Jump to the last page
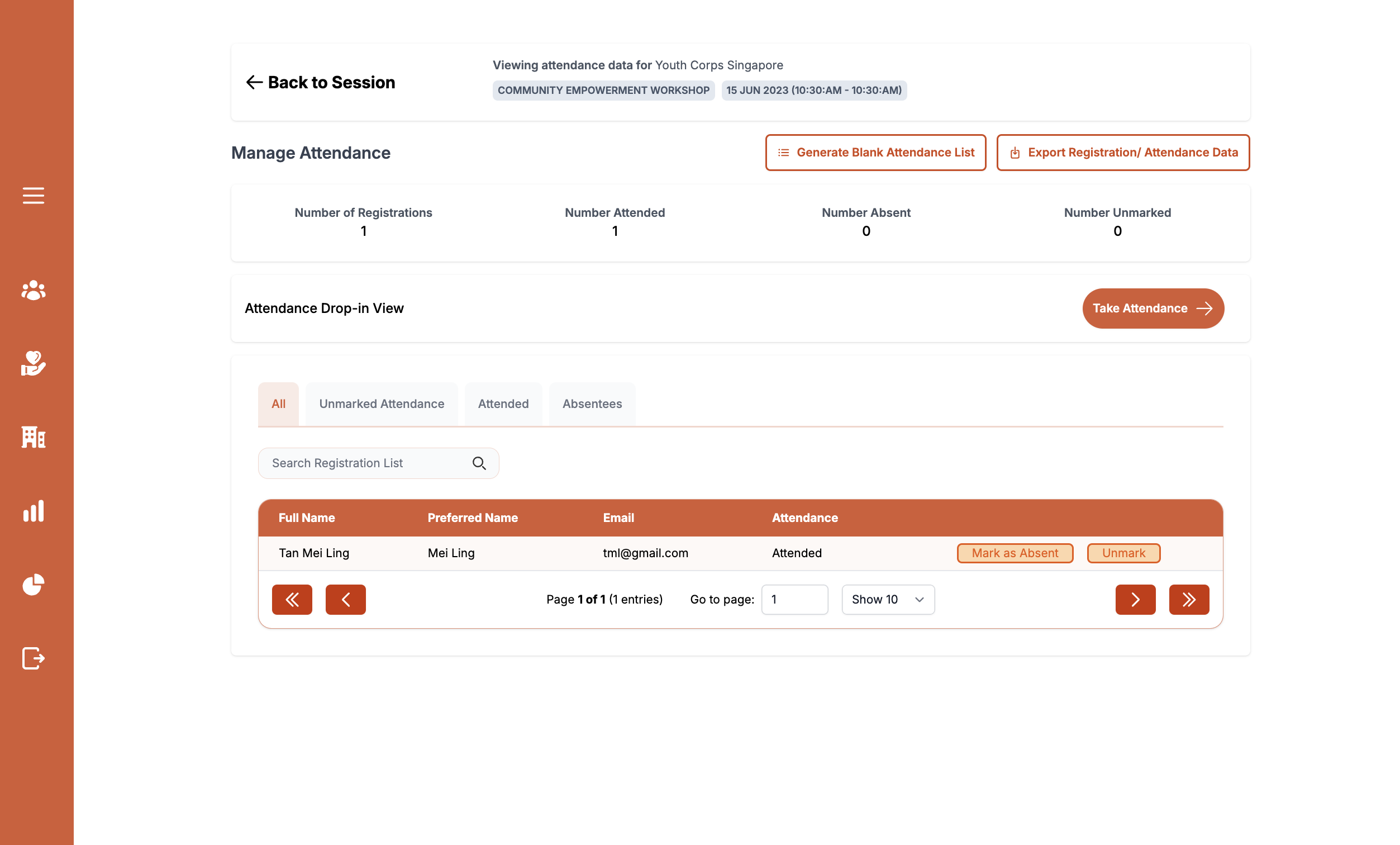The height and width of the screenshot is (845, 1400). pos(1189,600)
